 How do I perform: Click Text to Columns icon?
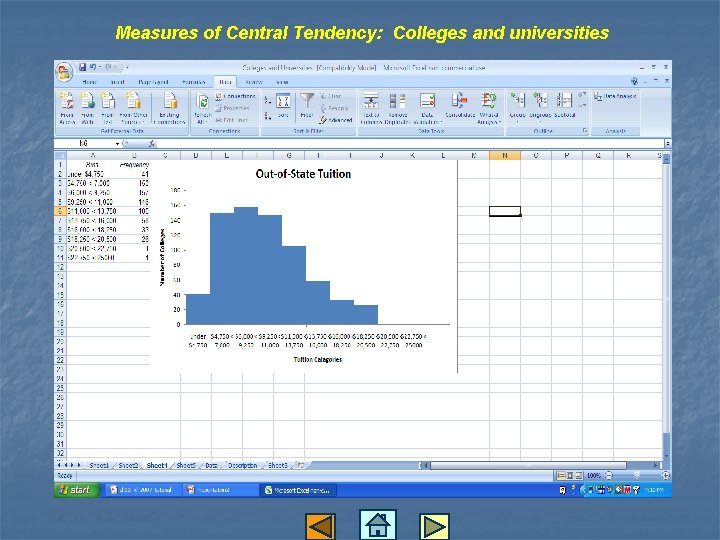(371, 108)
